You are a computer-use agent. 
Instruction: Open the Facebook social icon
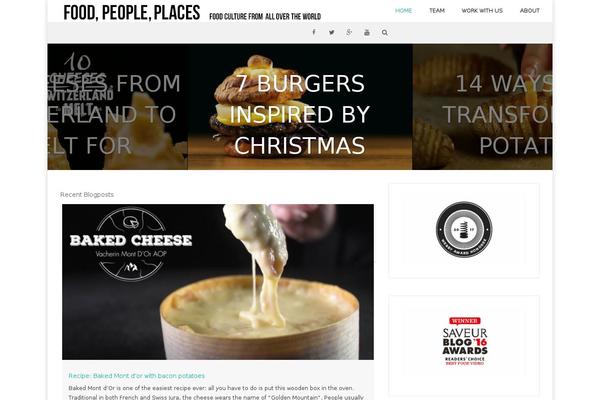coord(314,32)
